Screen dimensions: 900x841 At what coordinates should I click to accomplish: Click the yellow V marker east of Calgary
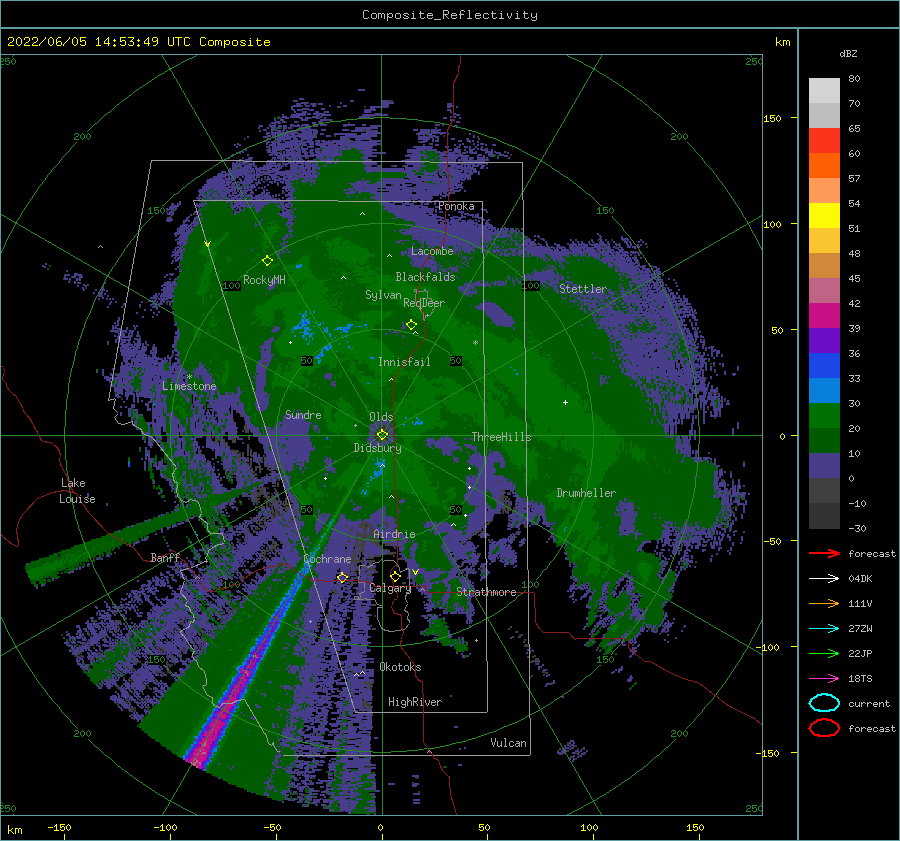click(415, 571)
